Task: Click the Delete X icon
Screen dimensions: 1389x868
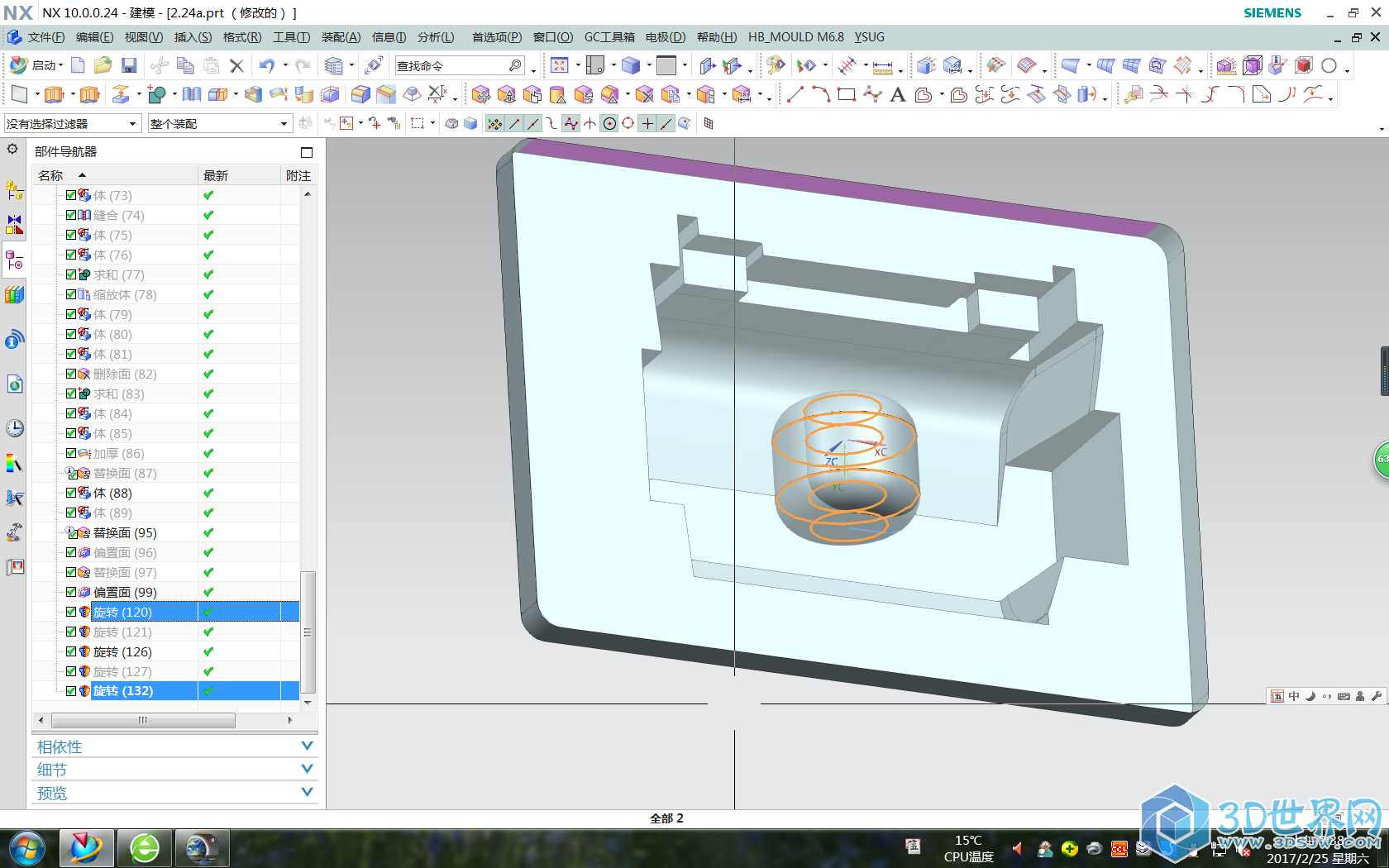Action: (236, 65)
